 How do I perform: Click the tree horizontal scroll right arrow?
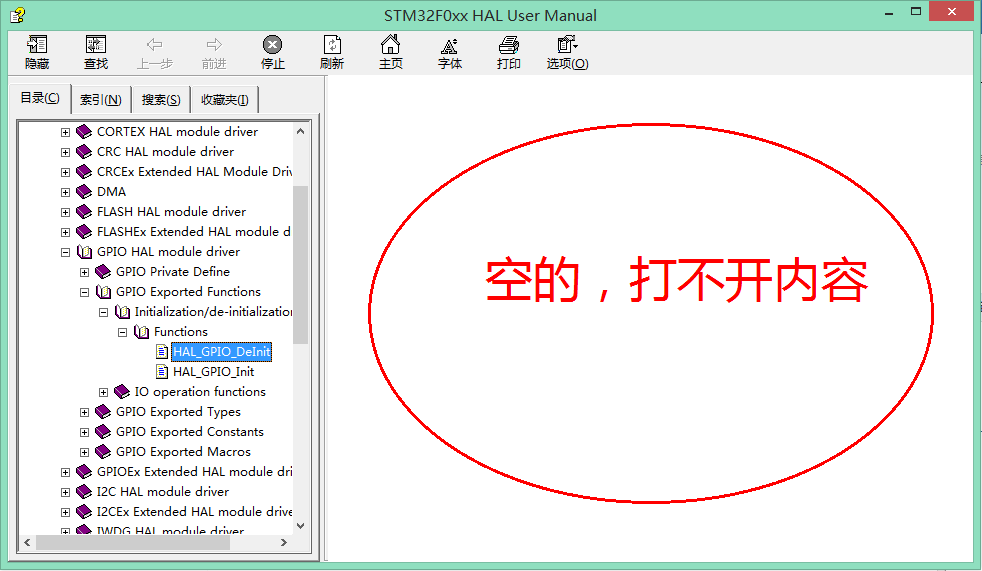284,542
